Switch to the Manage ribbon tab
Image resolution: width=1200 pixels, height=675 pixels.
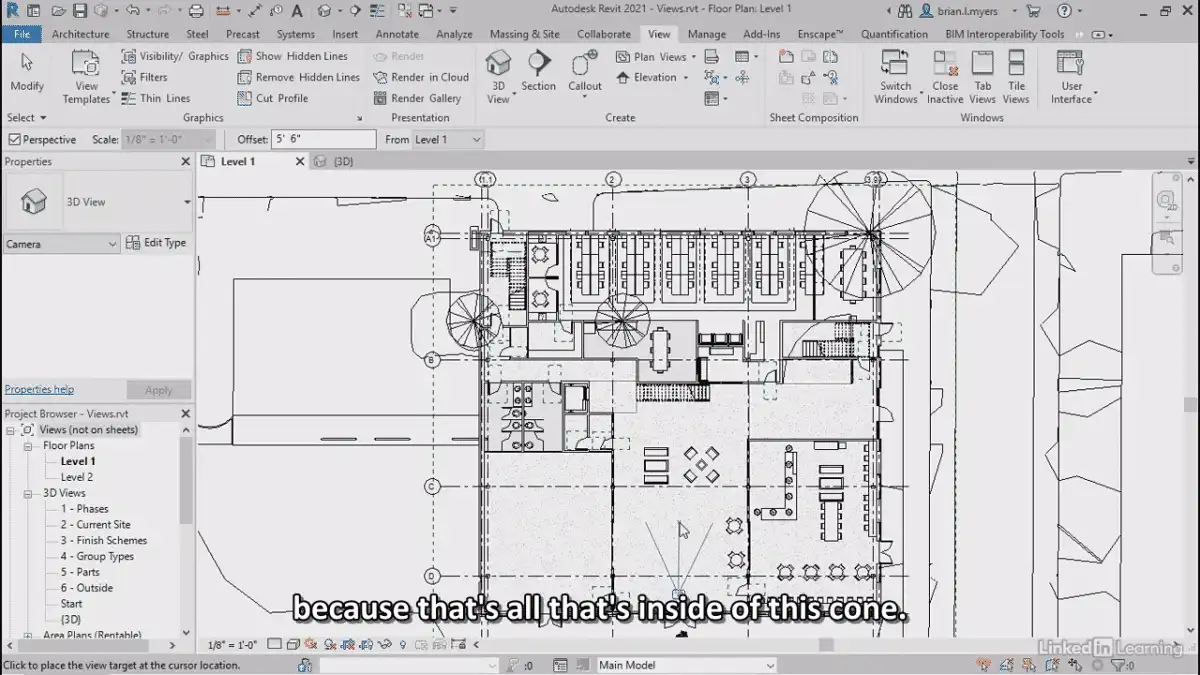tap(707, 34)
